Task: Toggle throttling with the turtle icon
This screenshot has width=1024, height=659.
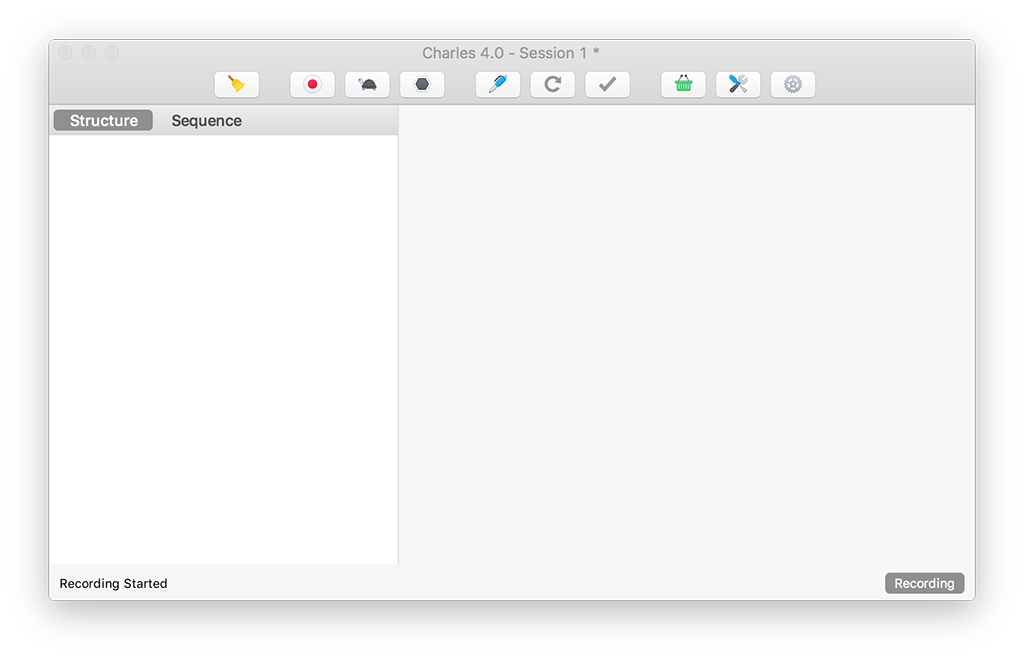Action: [367, 85]
